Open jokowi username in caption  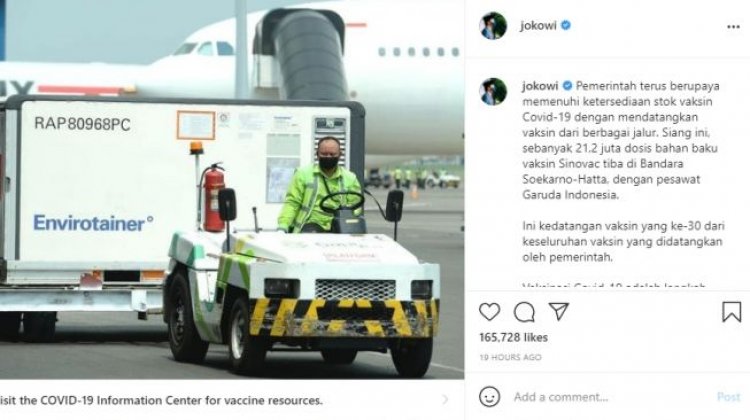pyautogui.click(x=540, y=86)
